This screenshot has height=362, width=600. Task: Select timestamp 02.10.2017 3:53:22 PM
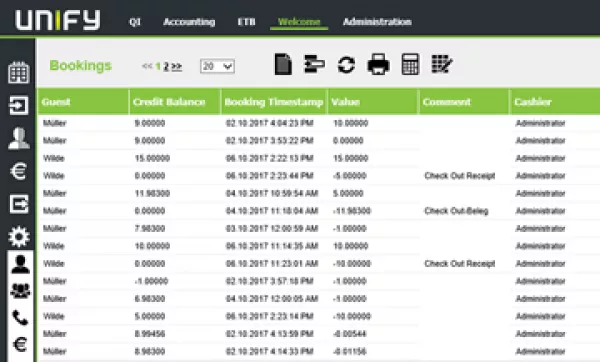coord(270,141)
